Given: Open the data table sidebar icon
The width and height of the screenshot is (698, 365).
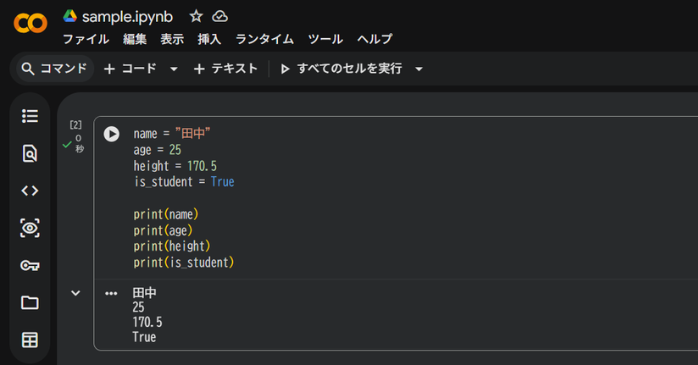Looking at the screenshot, I should click(x=30, y=340).
